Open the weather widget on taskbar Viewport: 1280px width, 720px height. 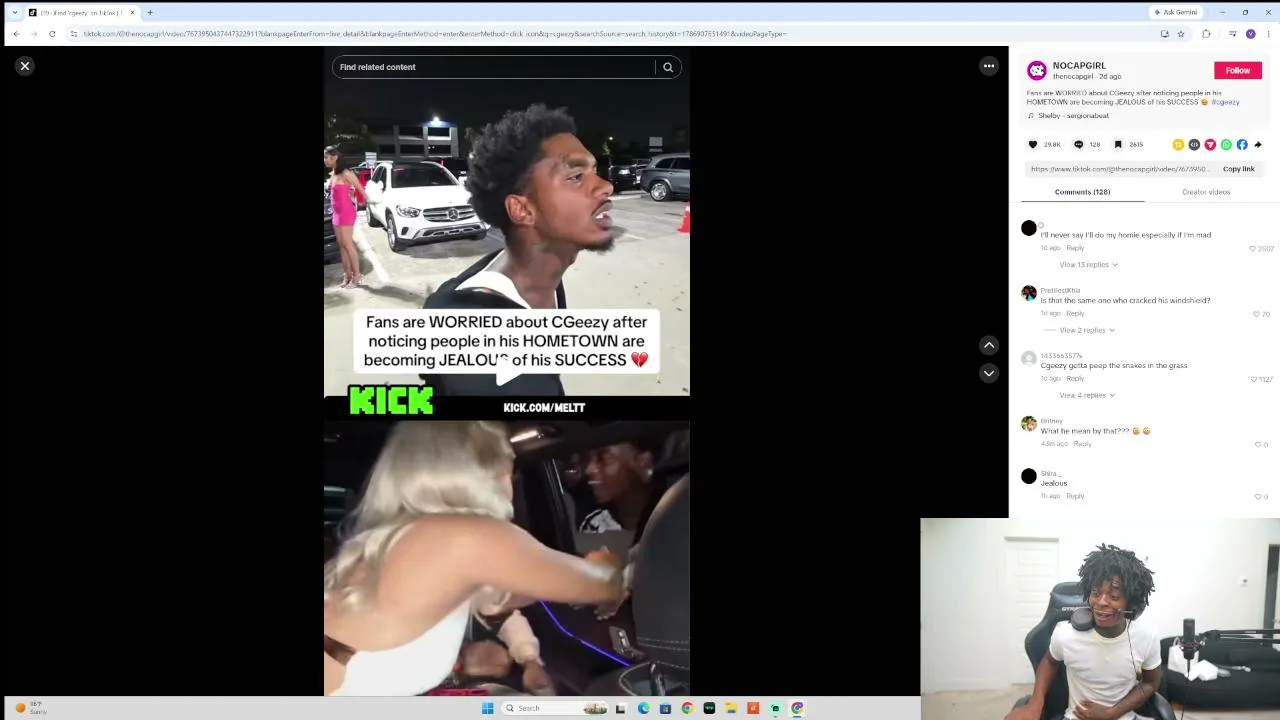coord(30,708)
